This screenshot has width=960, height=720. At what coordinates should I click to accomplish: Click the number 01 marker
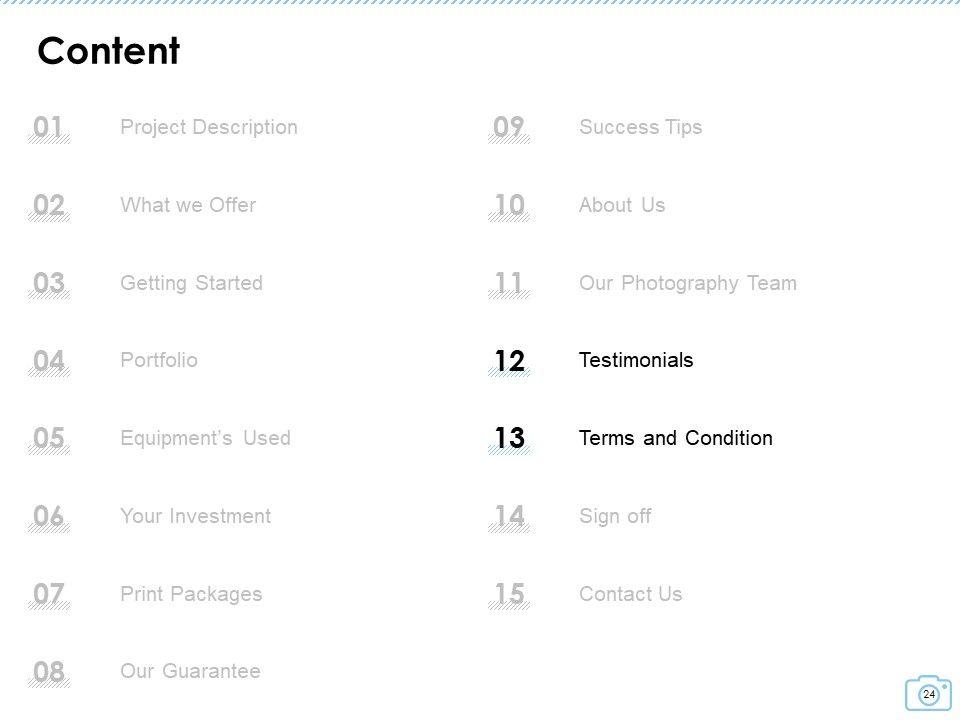[49, 128]
